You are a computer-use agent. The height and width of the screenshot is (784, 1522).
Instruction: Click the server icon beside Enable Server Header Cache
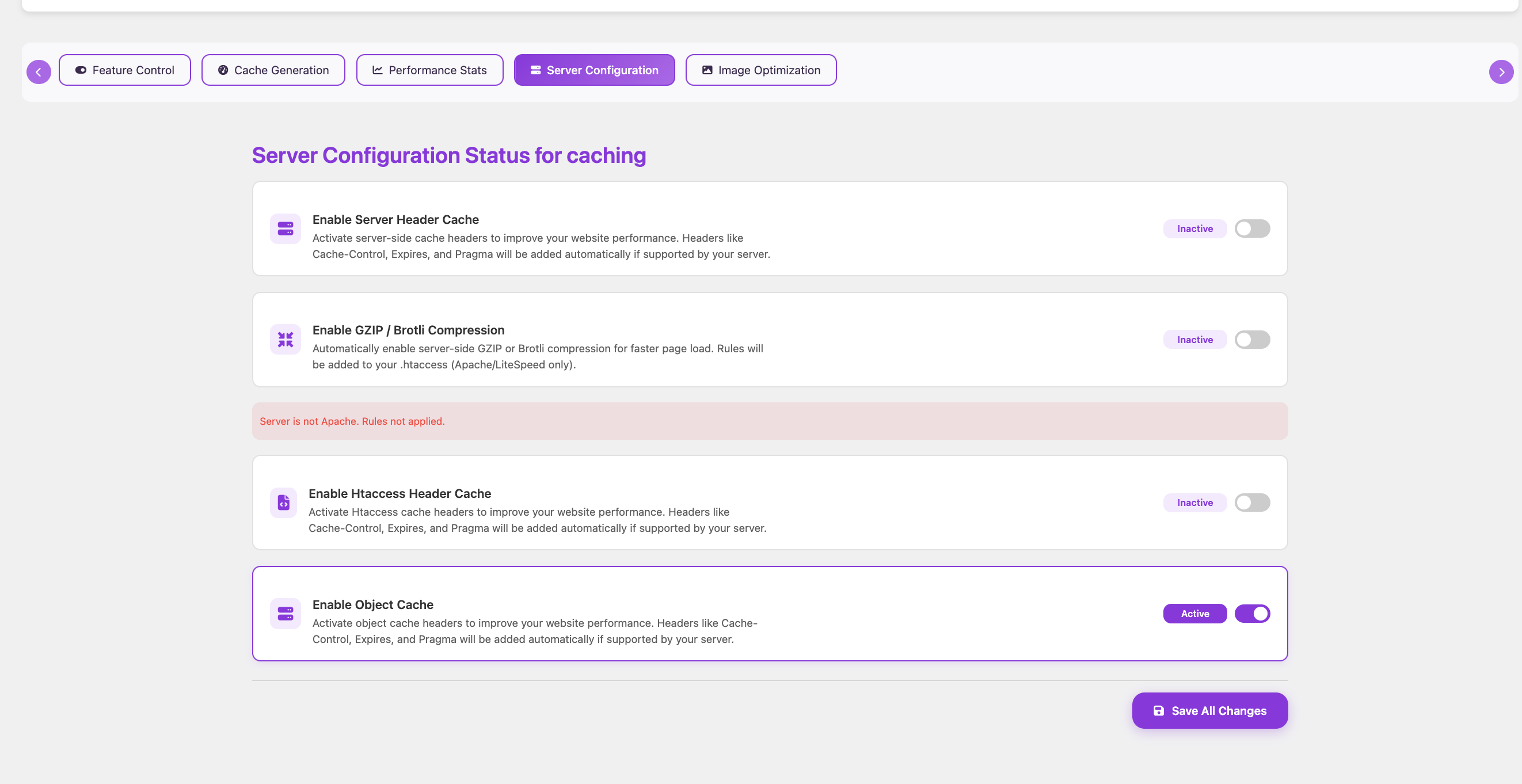(286, 229)
